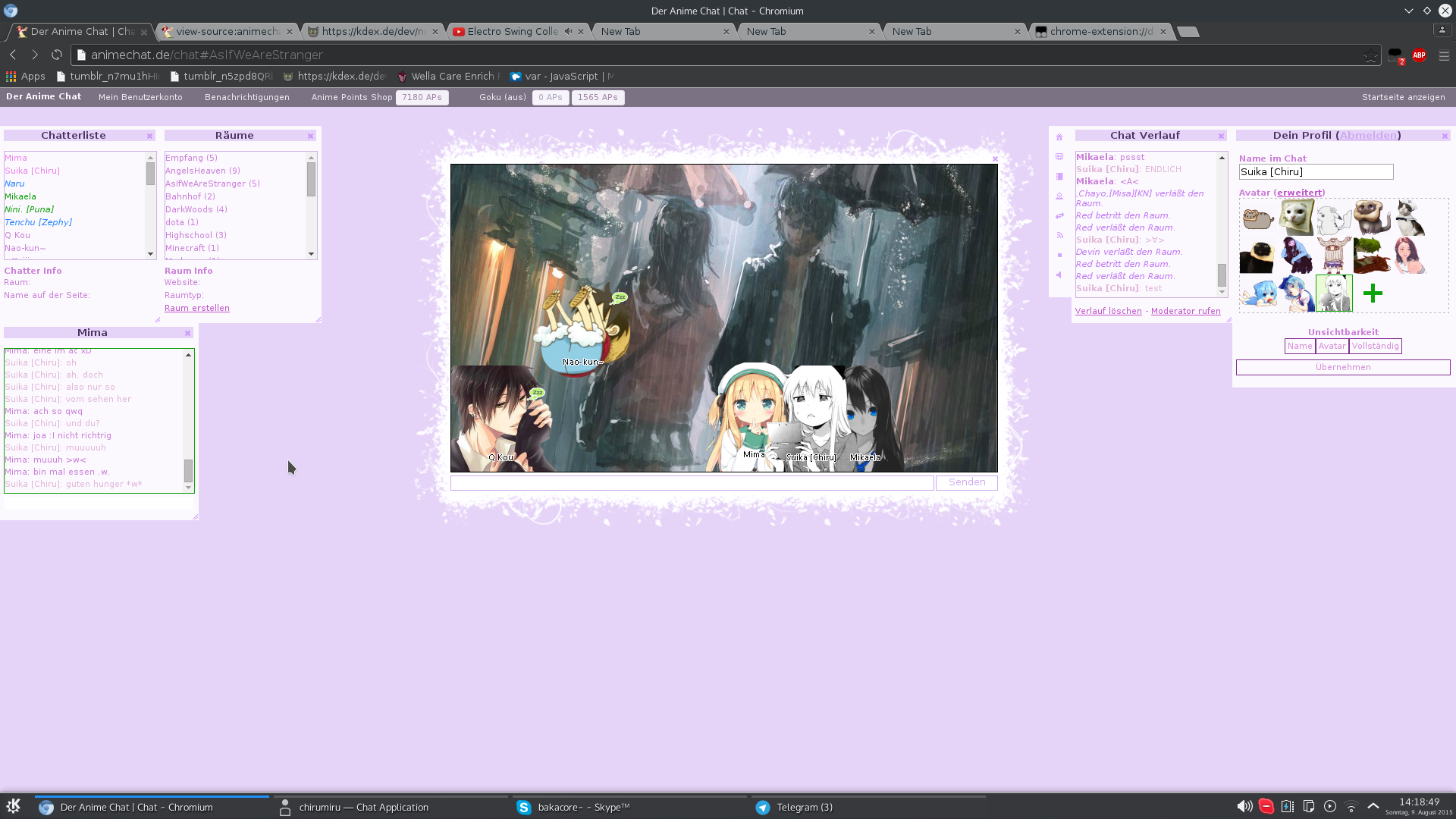The width and height of the screenshot is (1456, 819).
Task: Open the Chromium hamburger menu
Action: tap(1444, 55)
